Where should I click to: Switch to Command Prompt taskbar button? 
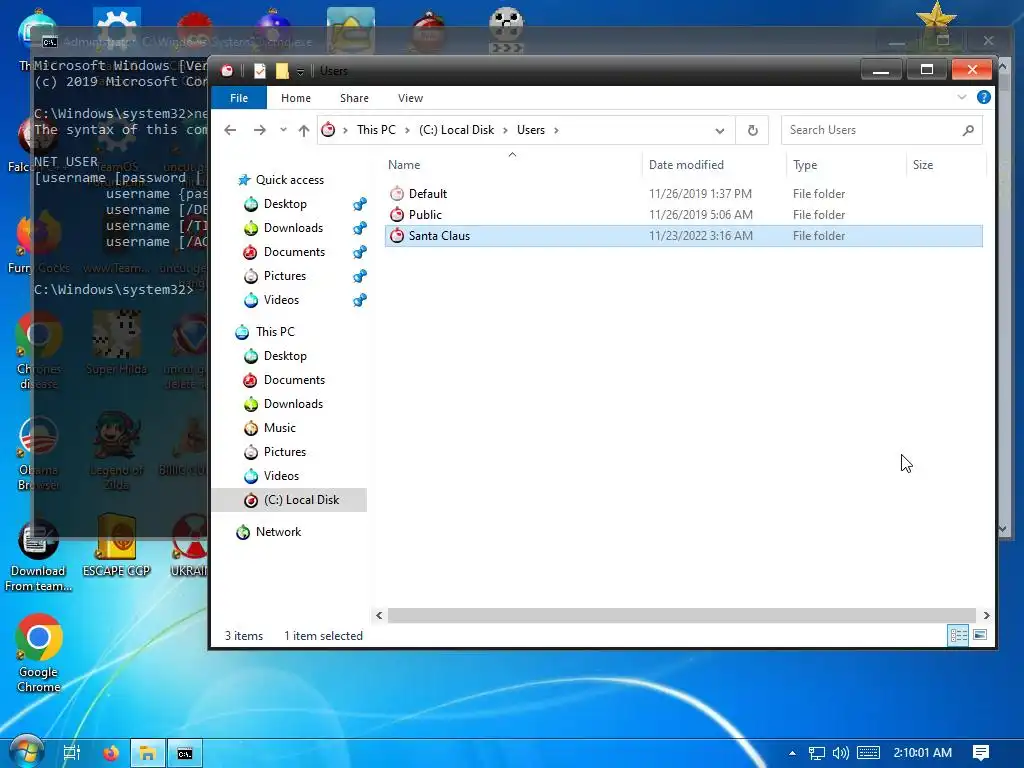tap(185, 753)
